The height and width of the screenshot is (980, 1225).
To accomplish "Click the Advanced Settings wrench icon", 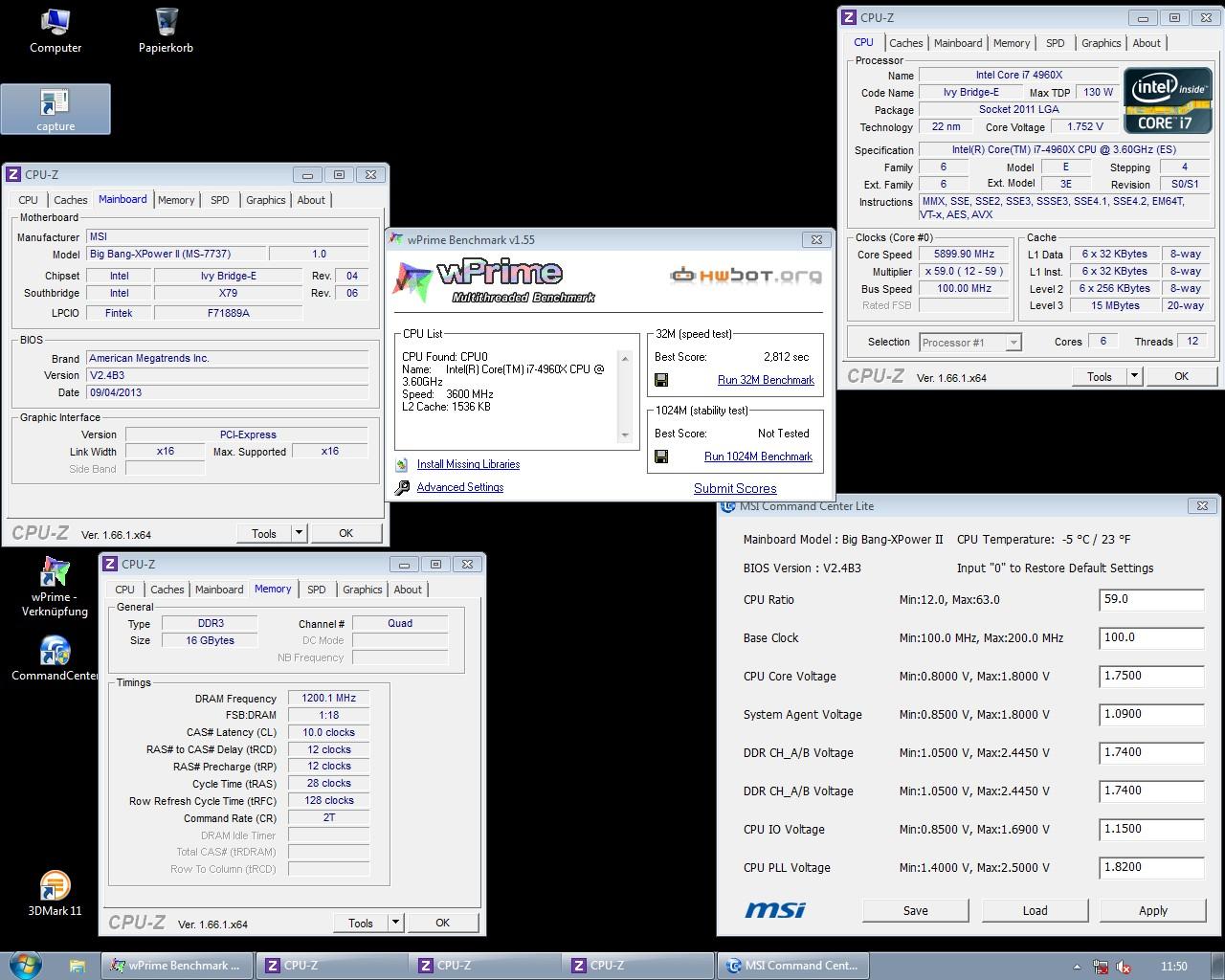I will 403,487.
